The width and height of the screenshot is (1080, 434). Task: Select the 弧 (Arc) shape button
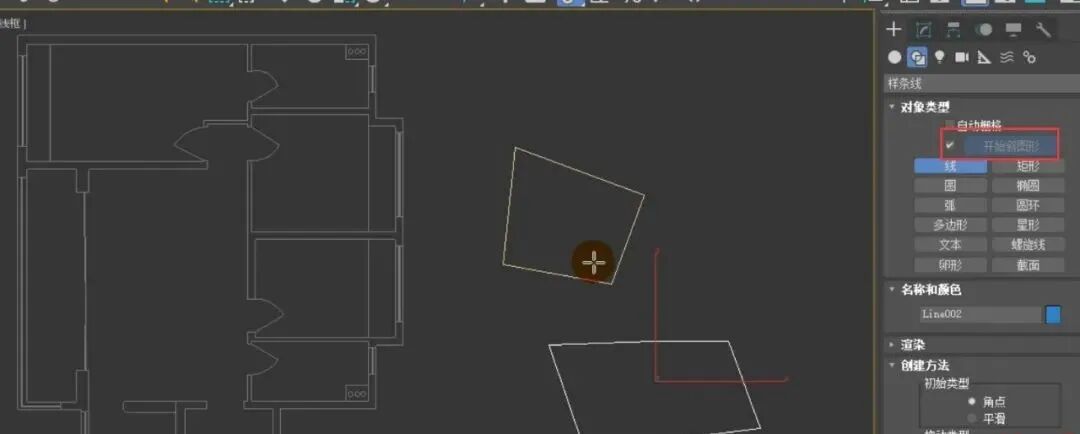click(950, 205)
